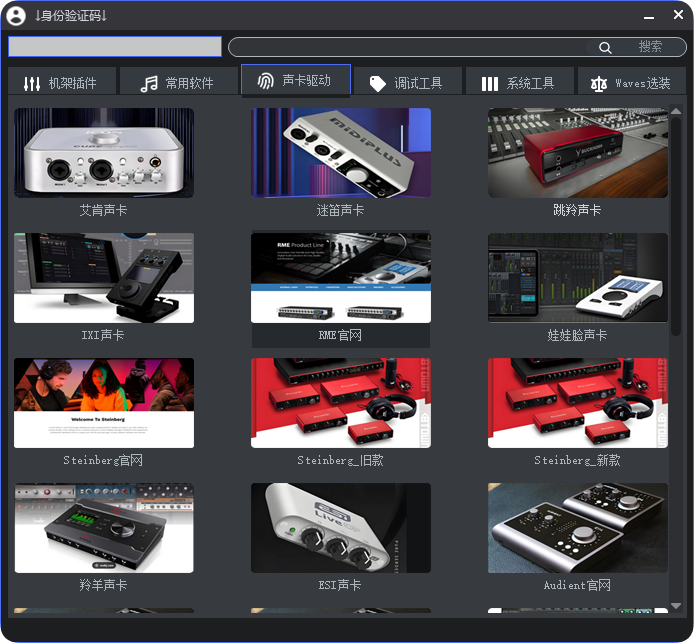Viewport: 694px width, 643px height.
Task: Open the Audient官网 thumbnail
Action: click(x=578, y=528)
